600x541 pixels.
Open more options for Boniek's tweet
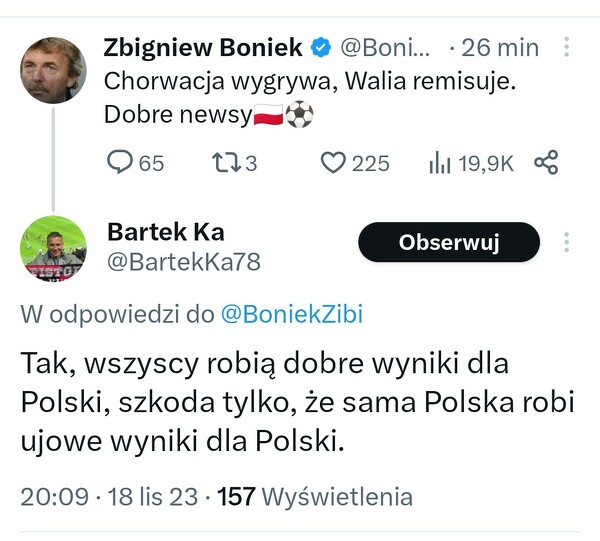click(567, 48)
